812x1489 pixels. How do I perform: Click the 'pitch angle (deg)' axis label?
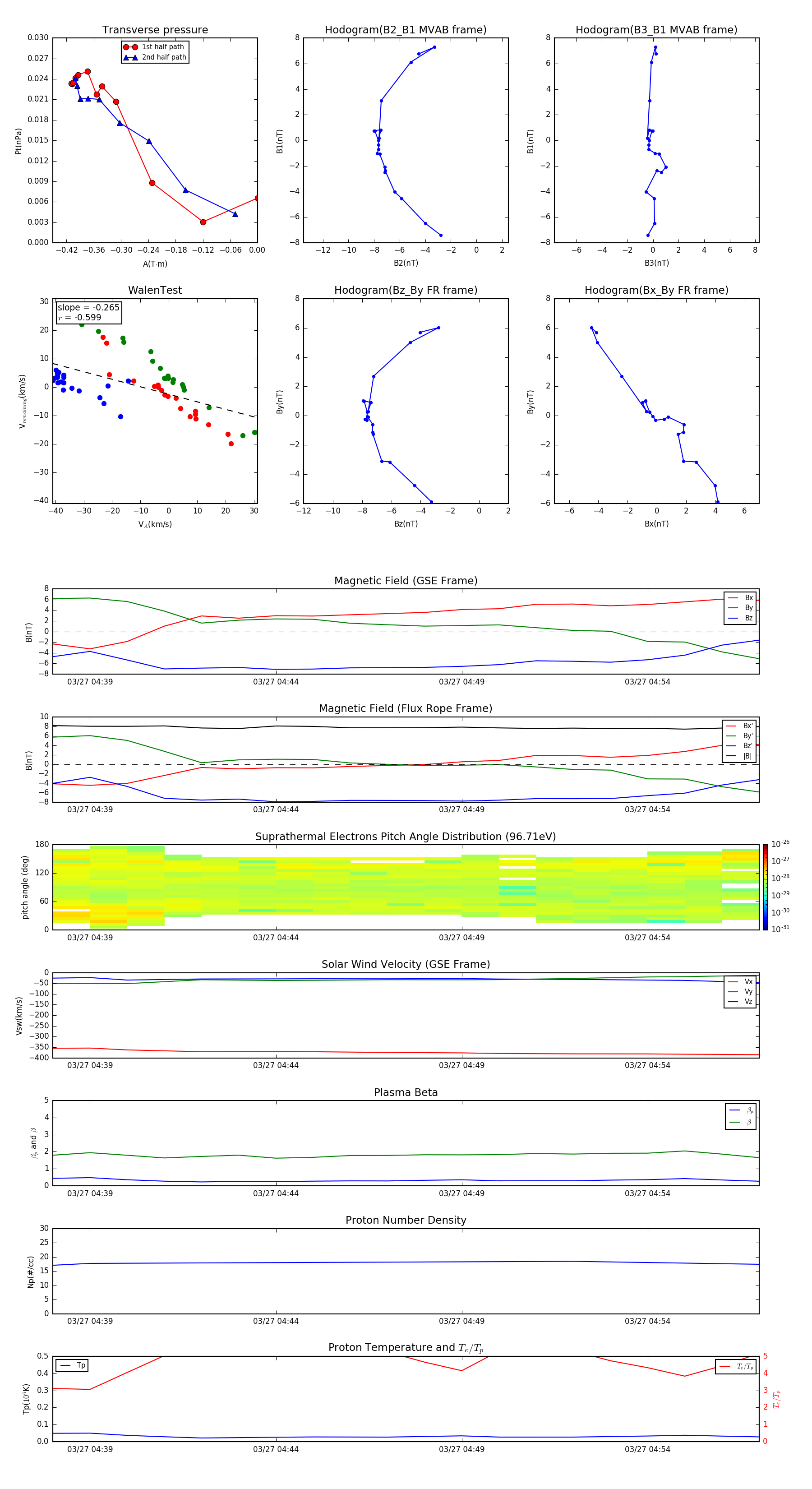pyautogui.click(x=25, y=887)
